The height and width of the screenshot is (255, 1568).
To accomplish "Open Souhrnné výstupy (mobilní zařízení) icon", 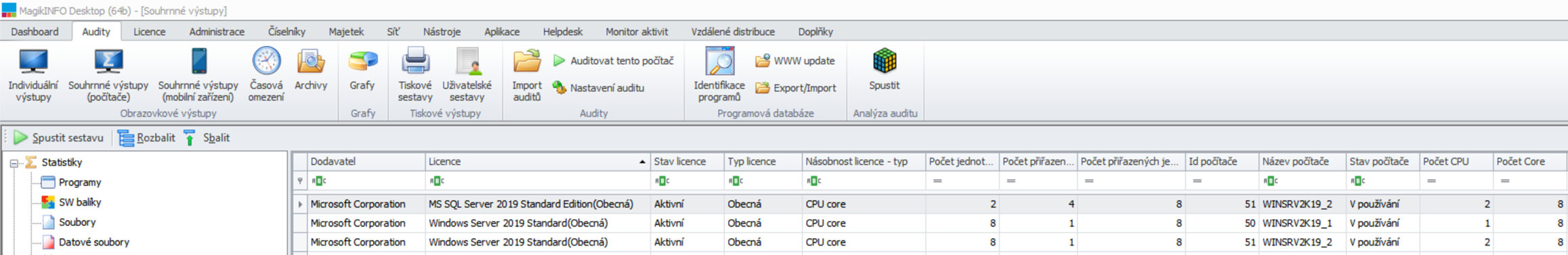I will pos(198,62).
